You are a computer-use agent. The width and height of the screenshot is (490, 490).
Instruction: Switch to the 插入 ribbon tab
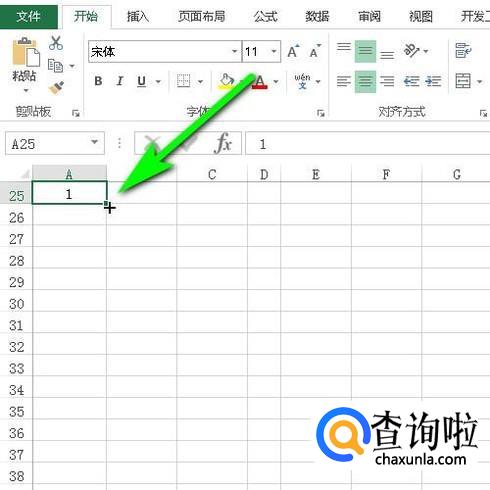click(138, 16)
